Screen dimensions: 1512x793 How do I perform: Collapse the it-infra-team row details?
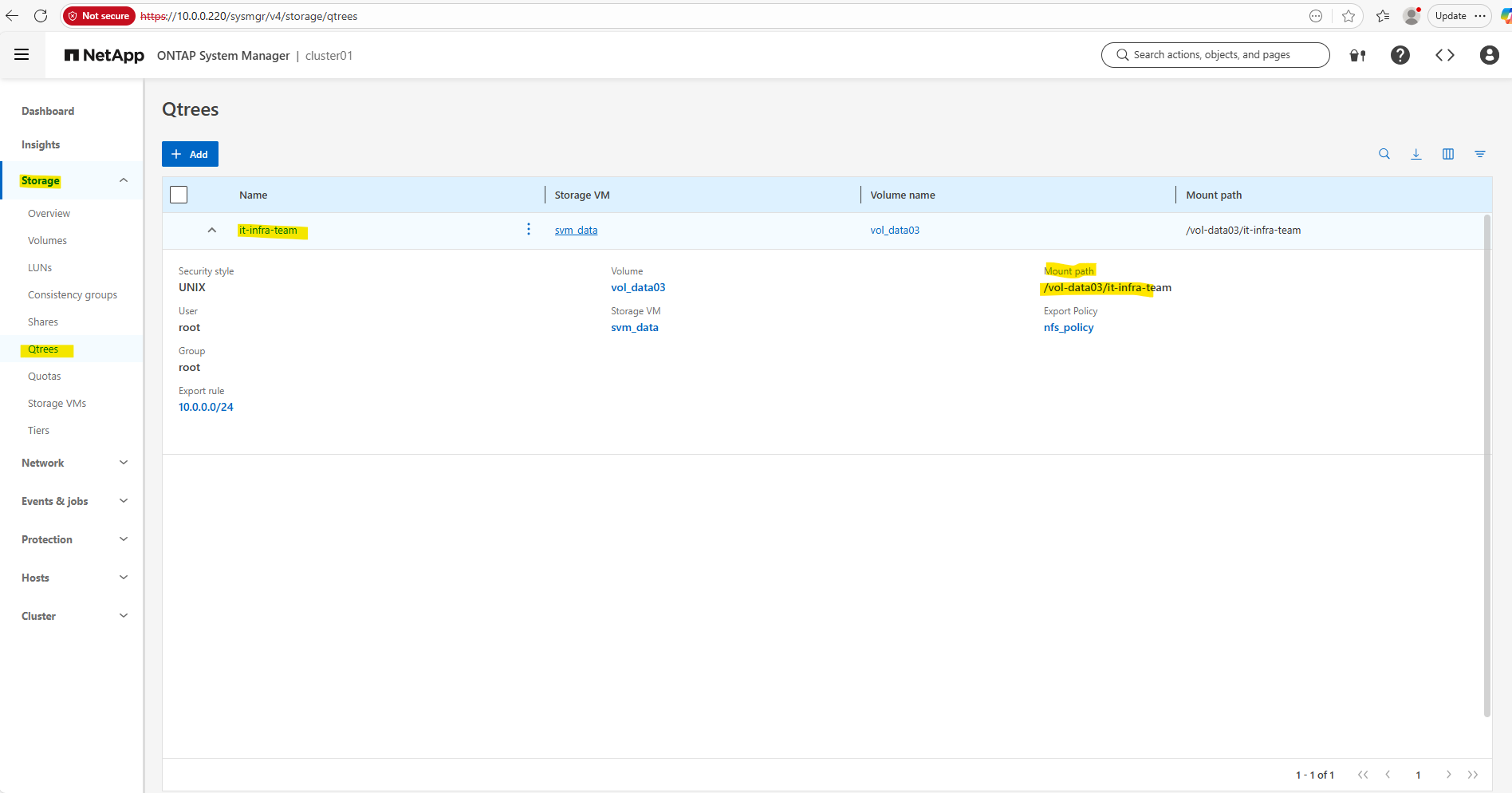pos(212,231)
